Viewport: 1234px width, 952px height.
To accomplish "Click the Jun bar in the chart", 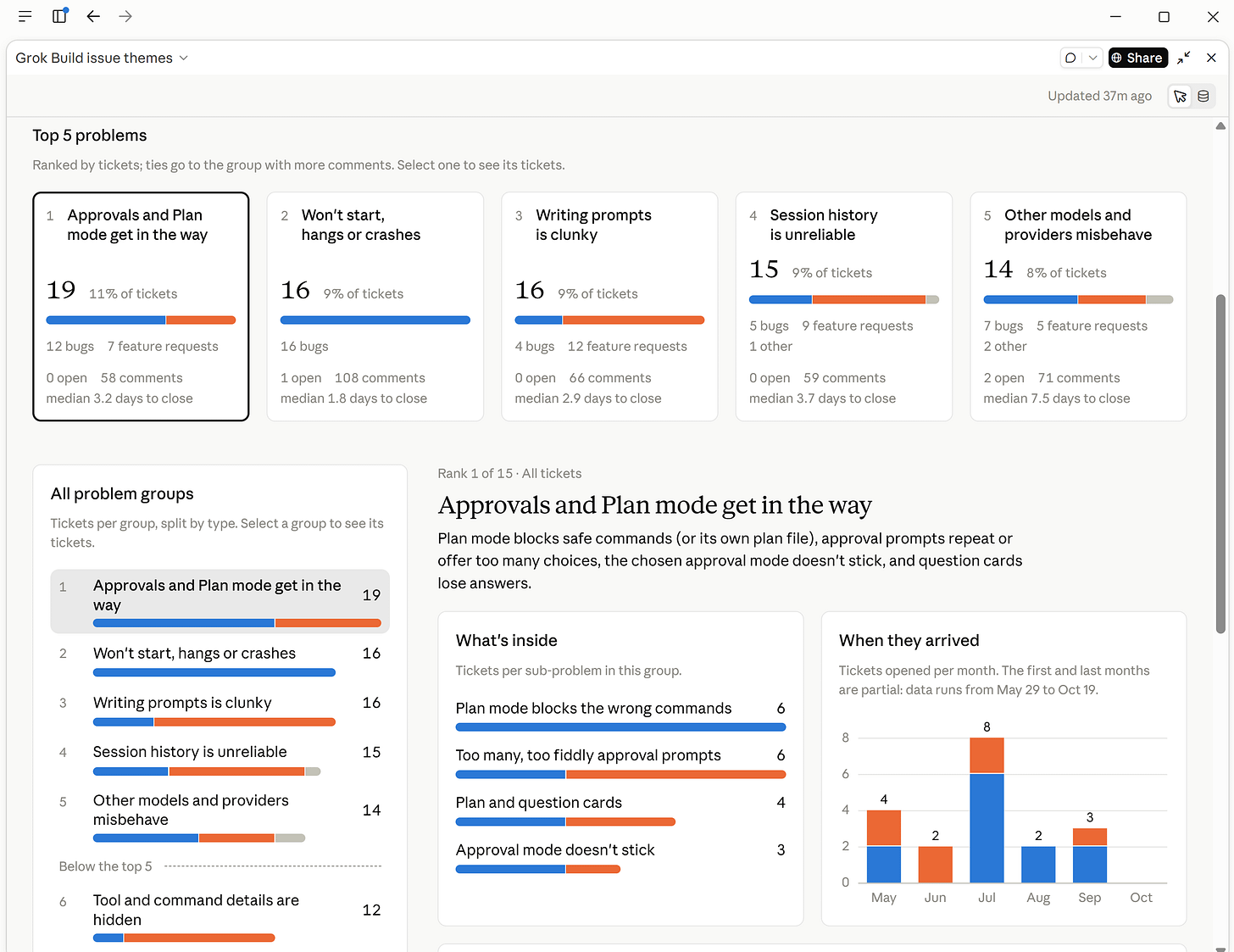I will [x=936, y=865].
